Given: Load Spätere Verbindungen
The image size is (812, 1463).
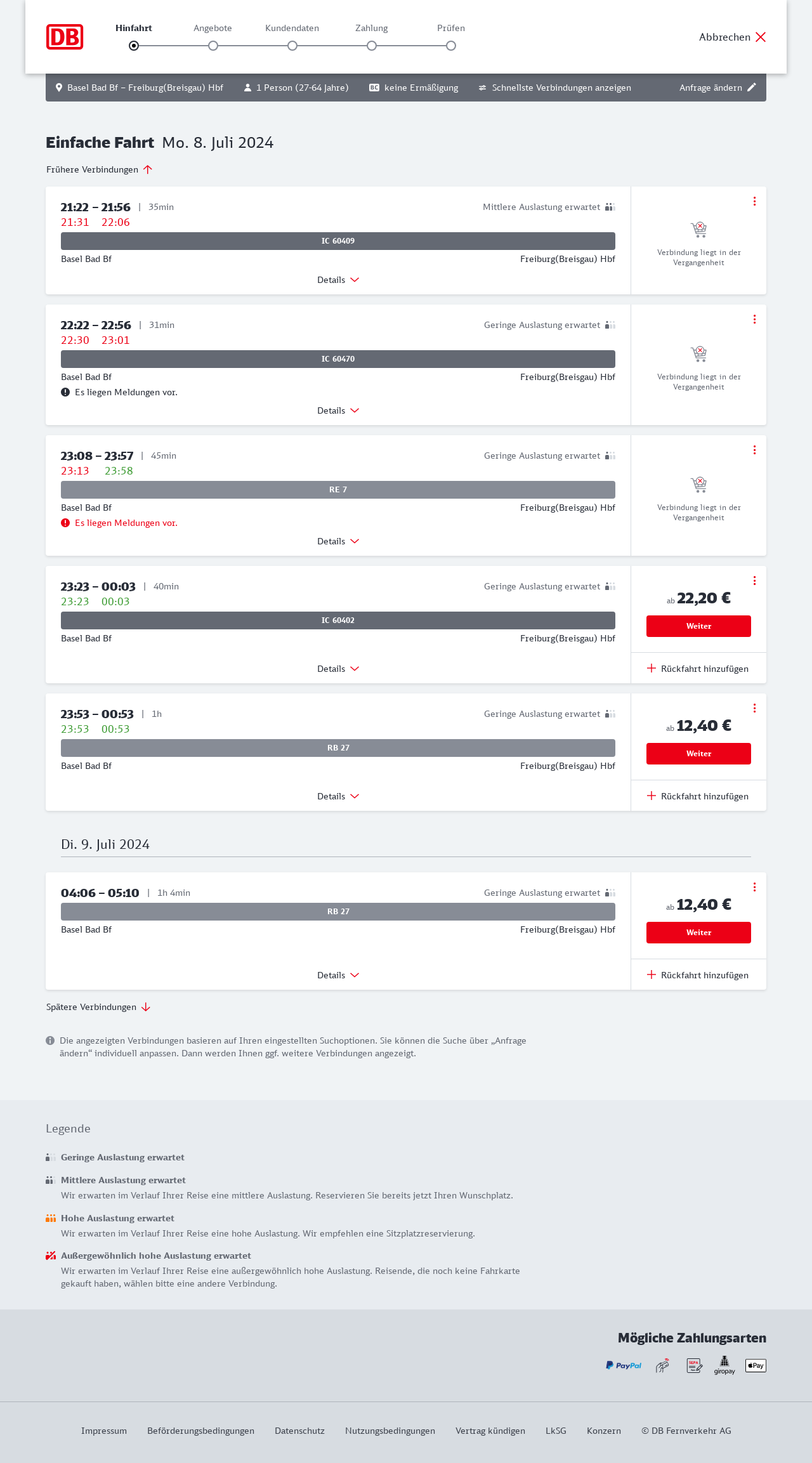Looking at the screenshot, I should 98,1007.
